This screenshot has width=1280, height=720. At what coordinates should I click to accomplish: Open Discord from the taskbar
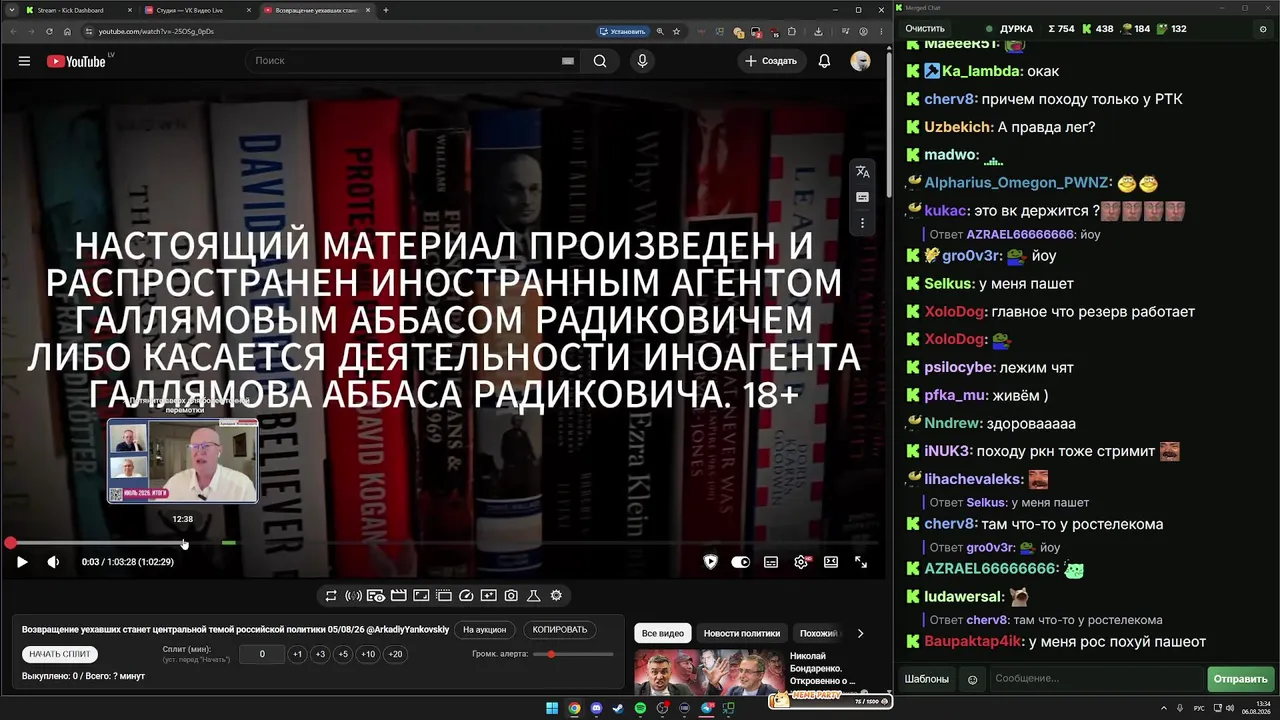(x=596, y=708)
